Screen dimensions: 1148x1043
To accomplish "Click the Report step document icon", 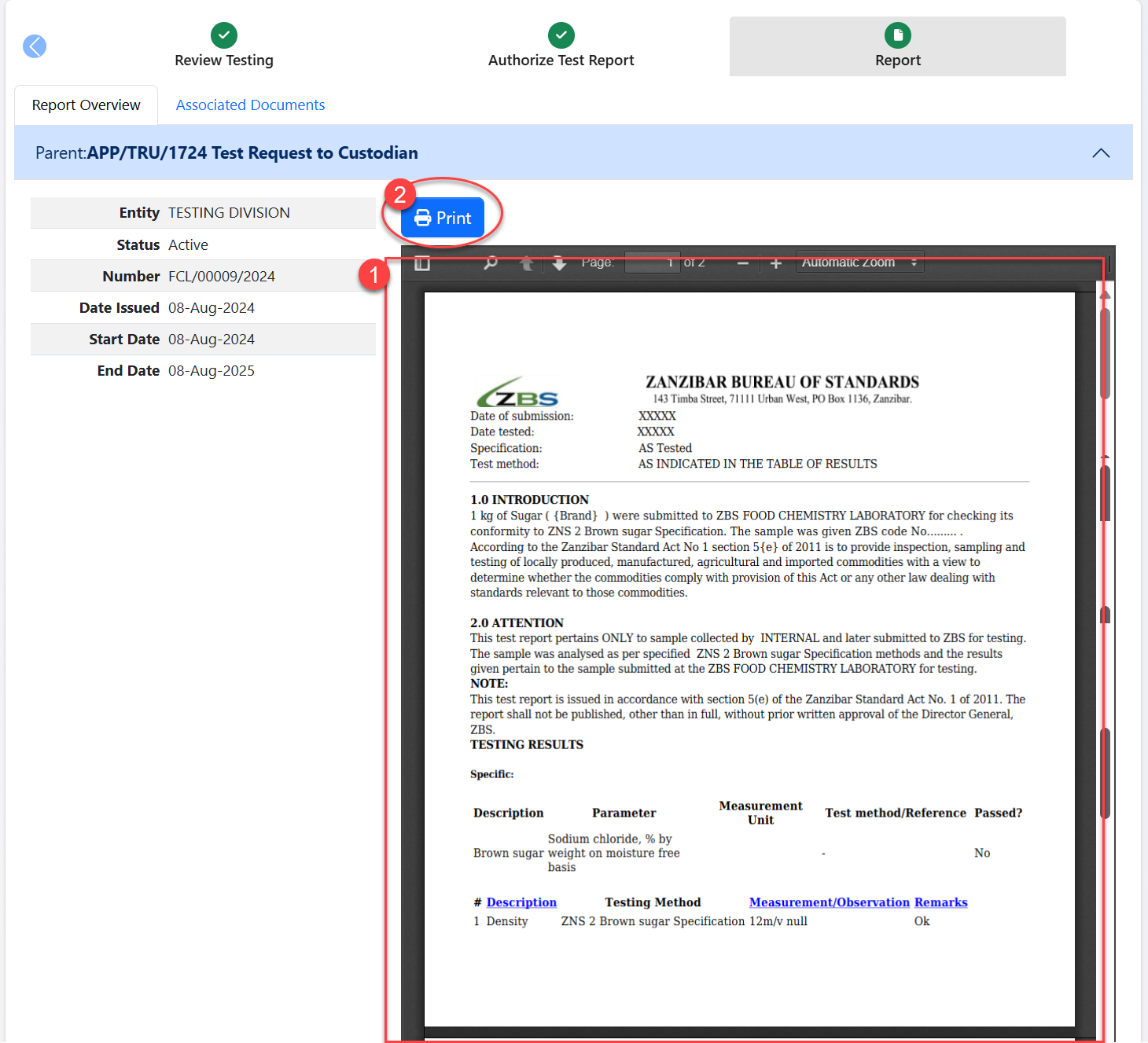I will click(x=897, y=35).
